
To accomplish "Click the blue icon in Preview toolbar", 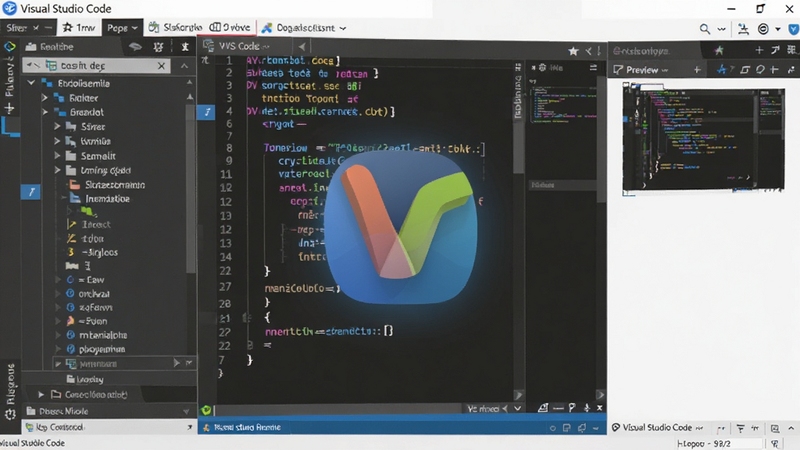I will tap(721, 69).
